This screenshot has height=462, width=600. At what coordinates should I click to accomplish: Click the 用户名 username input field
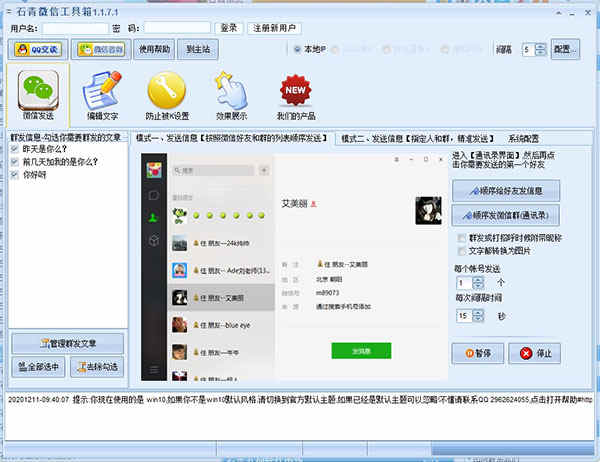68,27
